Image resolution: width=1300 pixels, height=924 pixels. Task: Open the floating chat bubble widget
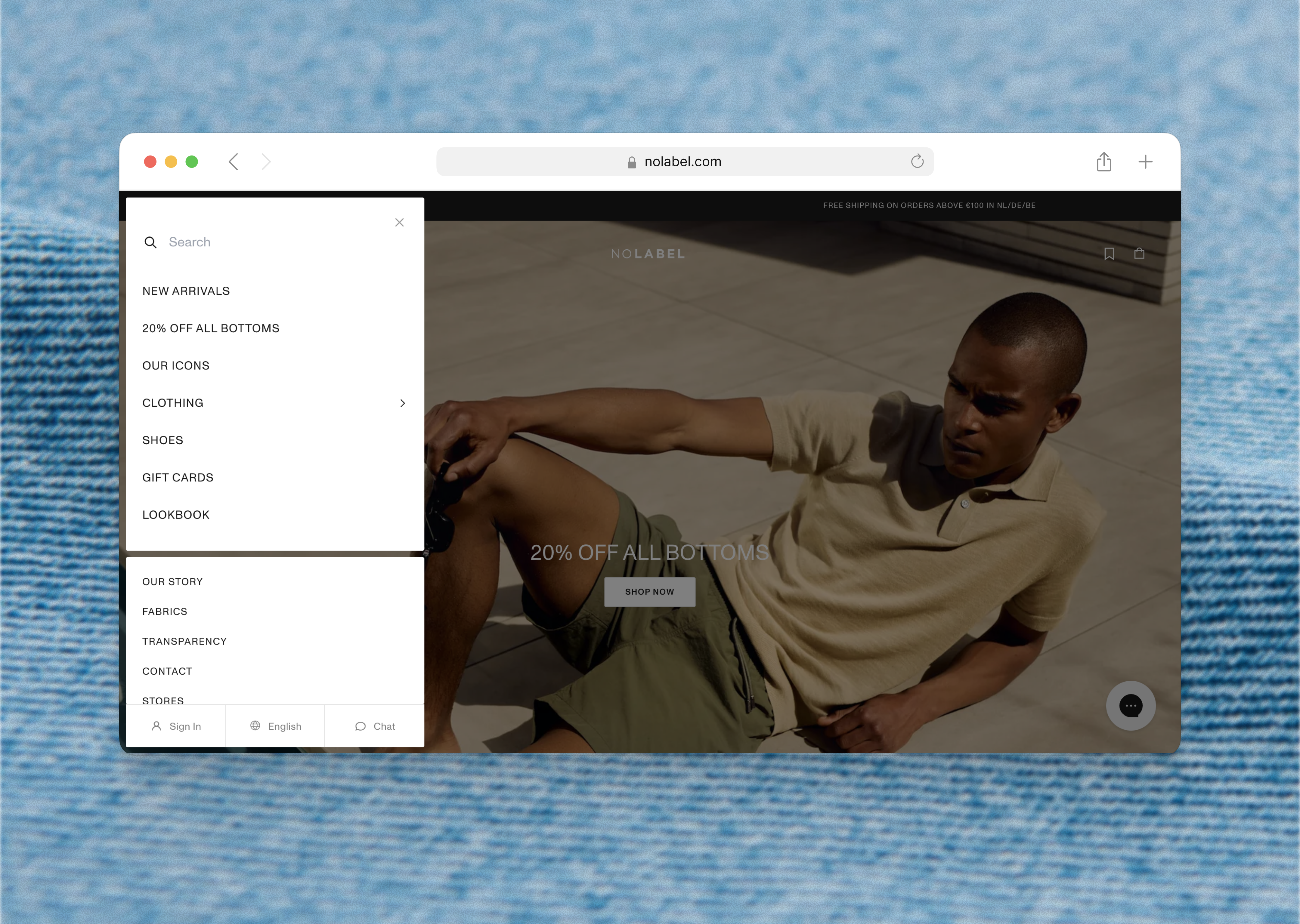(x=1130, y=706)
